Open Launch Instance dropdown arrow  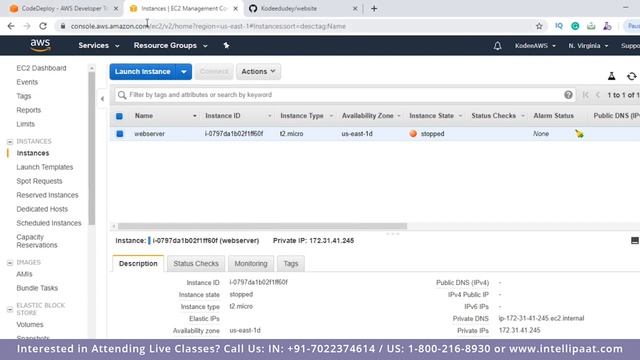point(184,72)
